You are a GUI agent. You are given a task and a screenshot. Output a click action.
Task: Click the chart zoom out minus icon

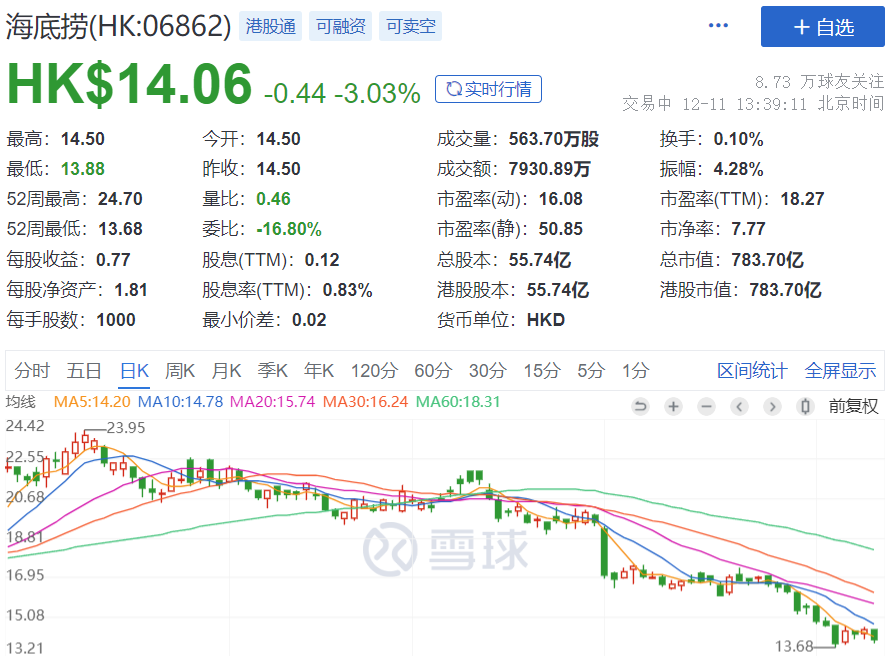coord(706,406)
